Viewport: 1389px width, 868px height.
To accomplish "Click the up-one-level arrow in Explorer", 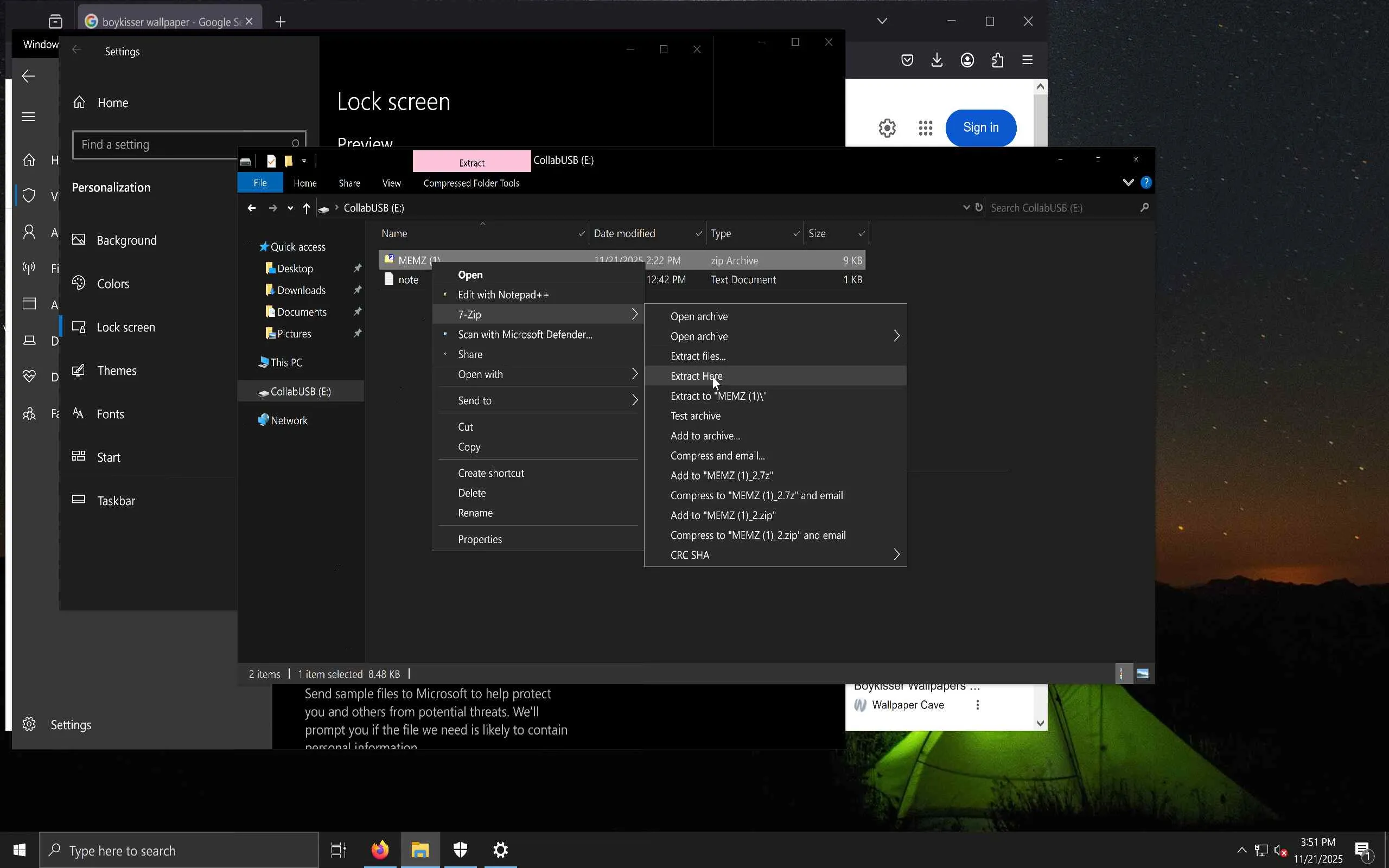I will [307, 208].
